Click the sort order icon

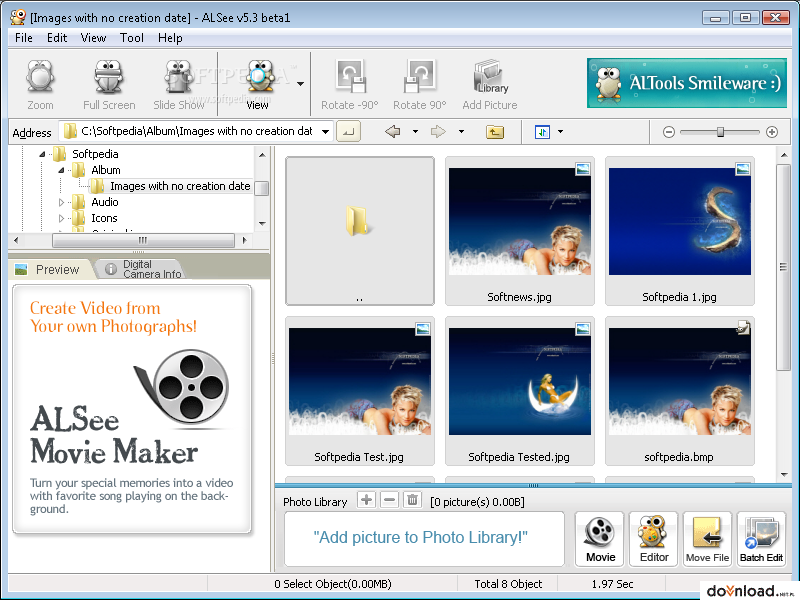pyautogui.click(x=542, y=132)
